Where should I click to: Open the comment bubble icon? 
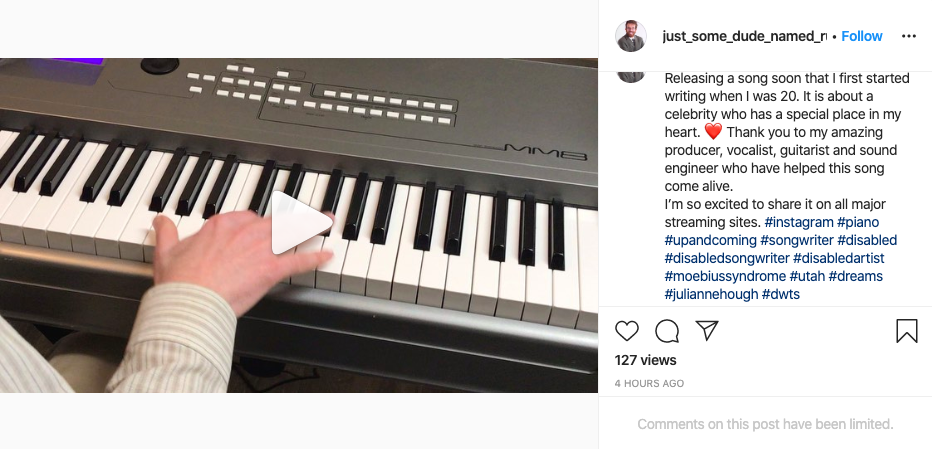click(667, 331)
